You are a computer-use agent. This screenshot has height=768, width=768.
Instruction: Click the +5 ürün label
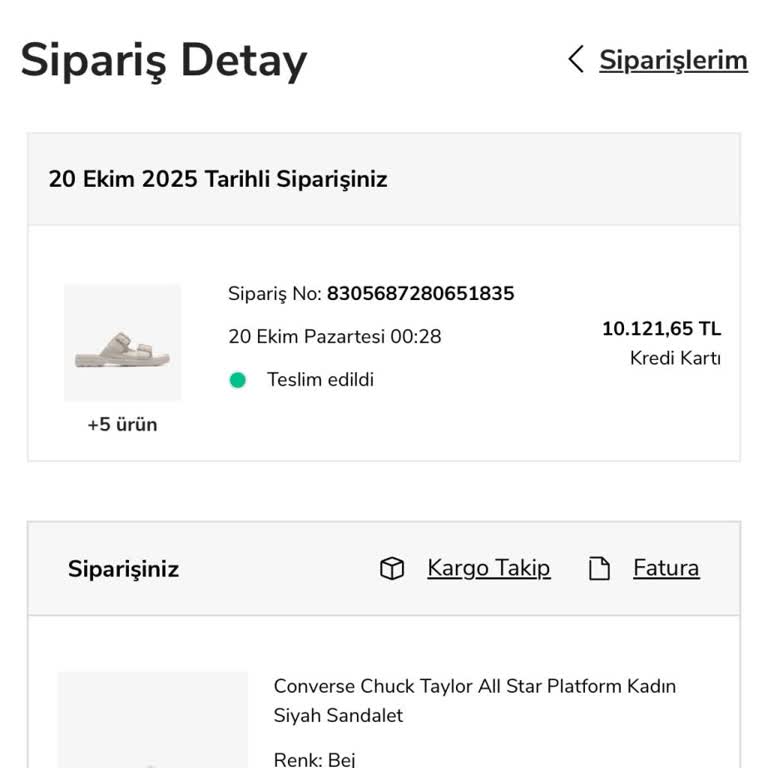122,424
